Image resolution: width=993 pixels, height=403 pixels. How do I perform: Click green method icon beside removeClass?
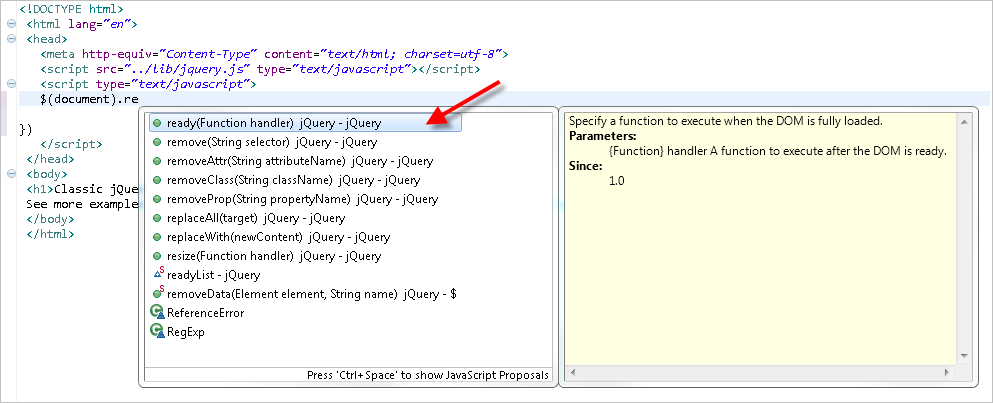(157, 181)
